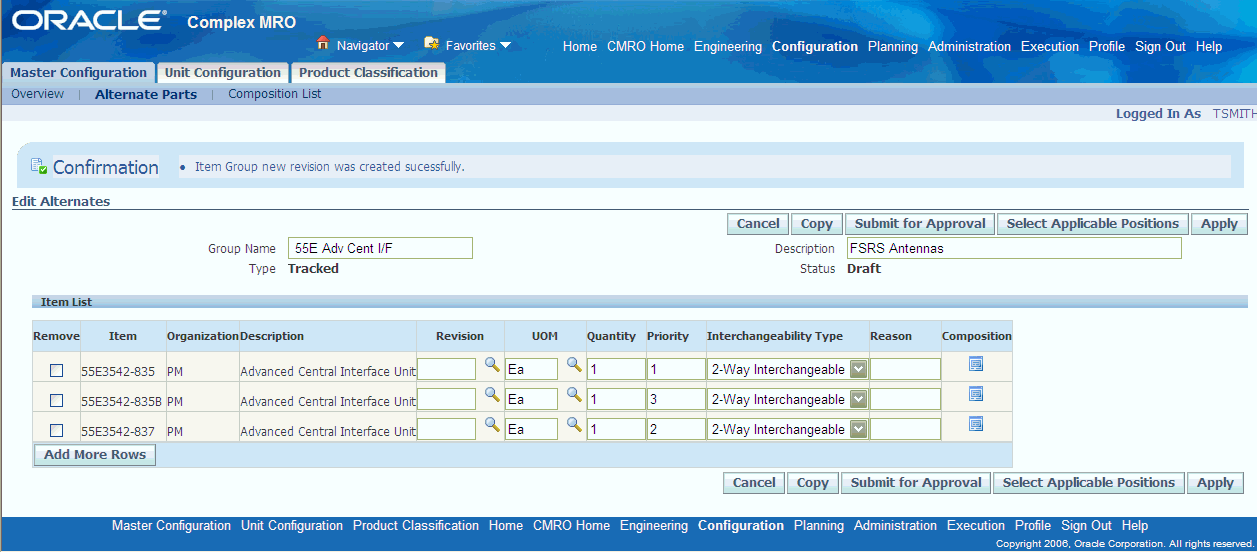Open Execution in top navigation

1050,47
